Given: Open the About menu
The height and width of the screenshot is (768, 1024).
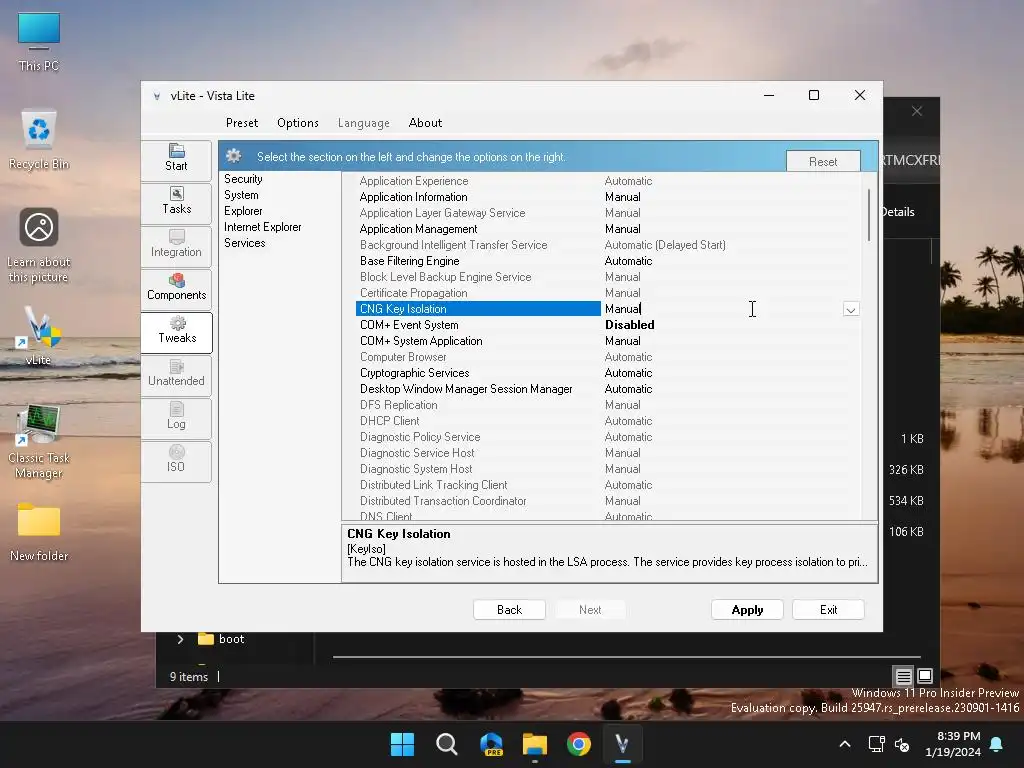Looking at the screenshot, I should pos(425,123).
